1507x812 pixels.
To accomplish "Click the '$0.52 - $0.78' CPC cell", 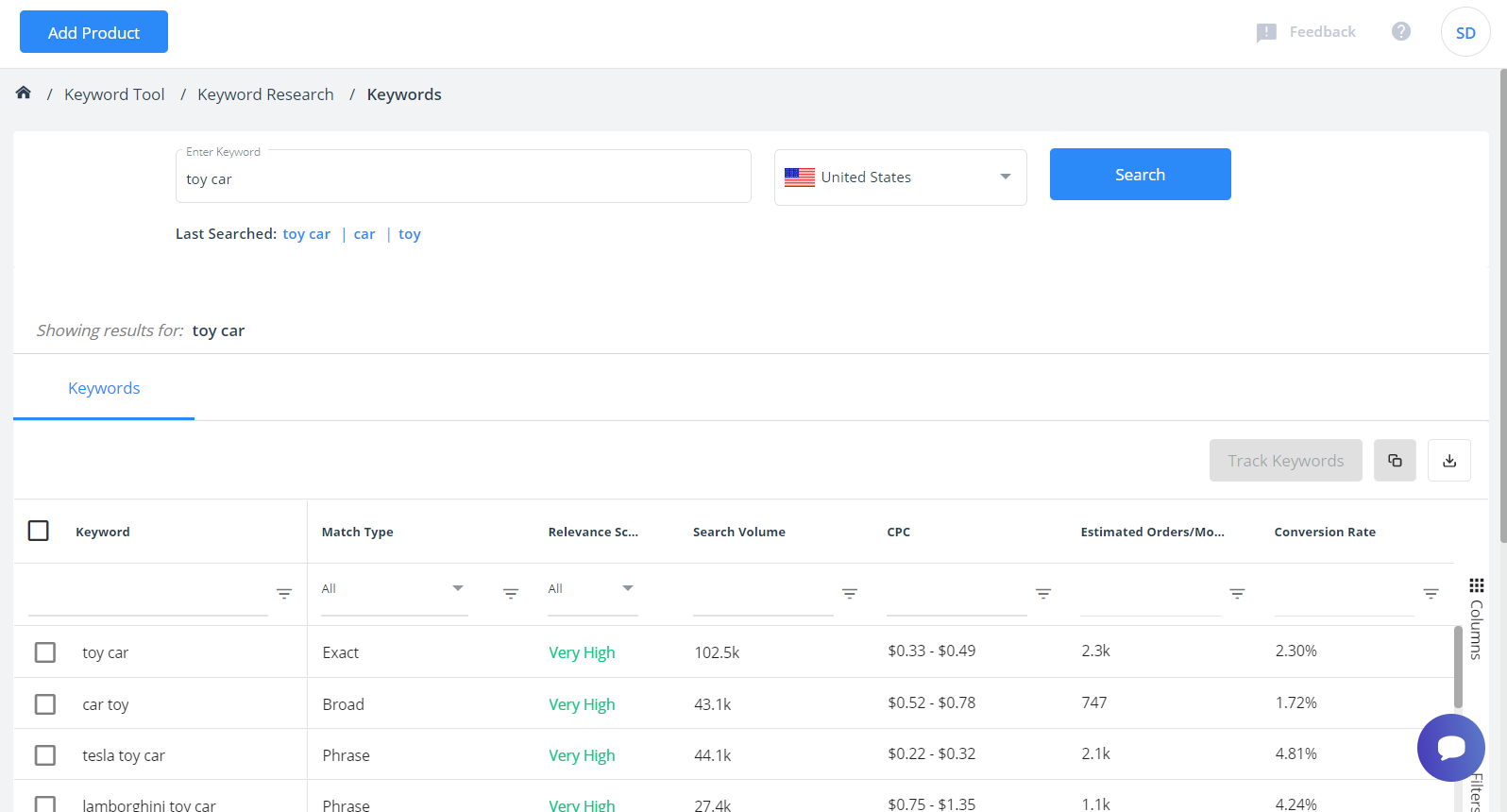I will tap(932, 702).
